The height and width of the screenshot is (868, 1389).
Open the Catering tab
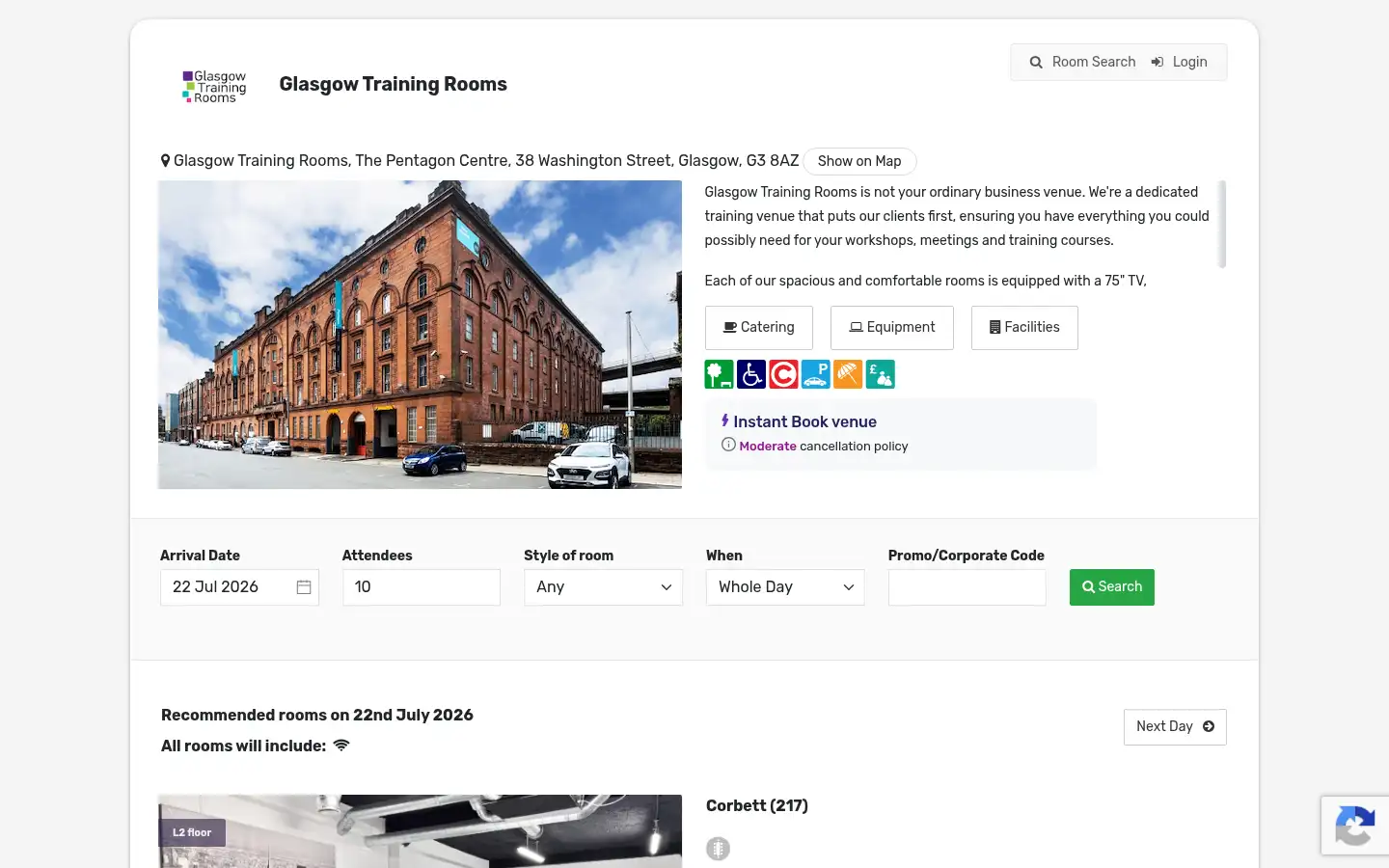point(759,328)
